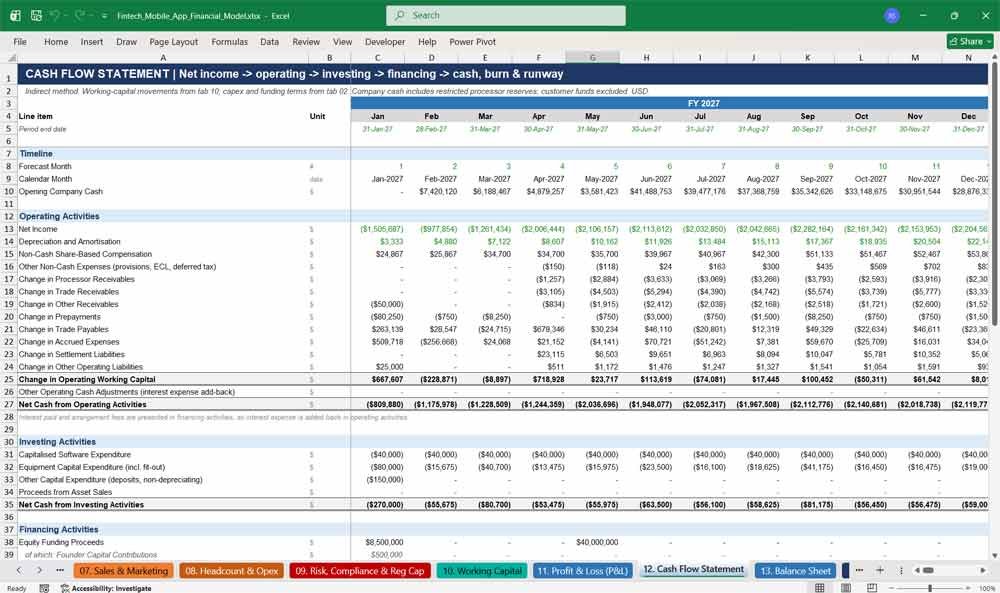This screenshot has width=1000, height=593.
Task: Switch to the Insert ribbon tab
Action: click(92, 41)
